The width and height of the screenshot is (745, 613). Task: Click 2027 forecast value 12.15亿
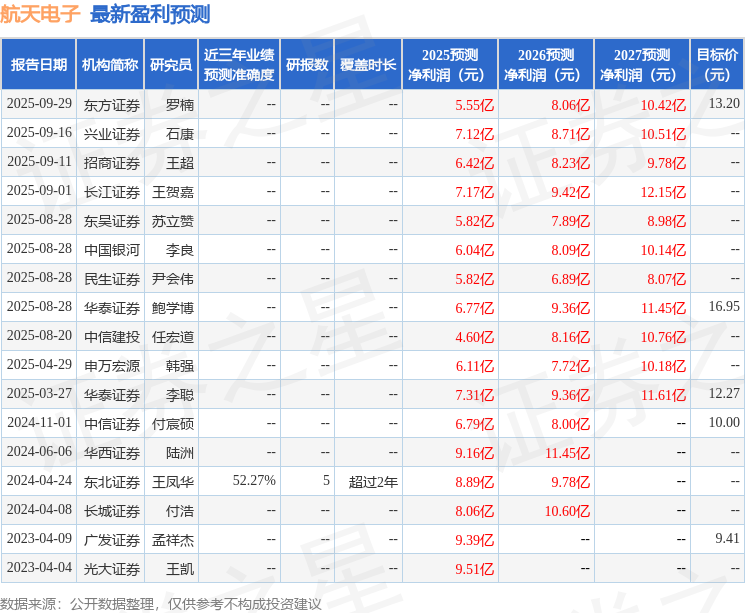click(x=663, y=192)
